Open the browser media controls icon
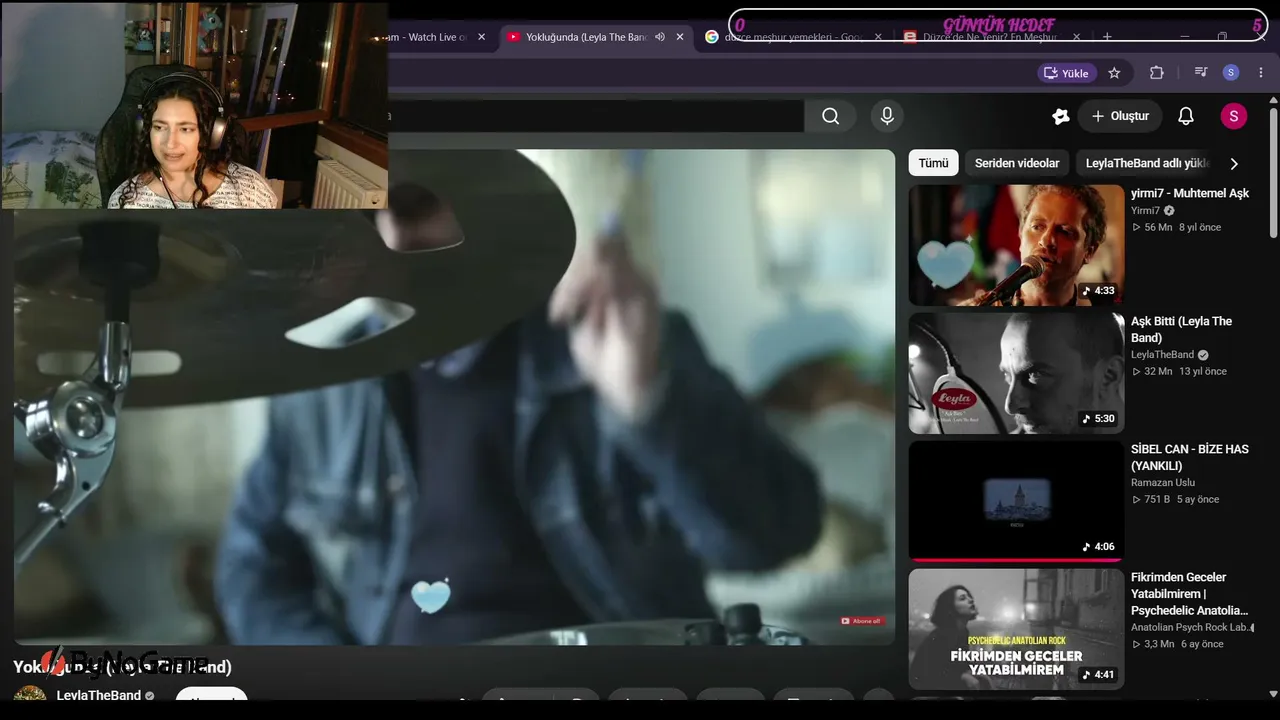Screen dimensions: 1280x720 pyautogui.click(x=1201, y=73)
